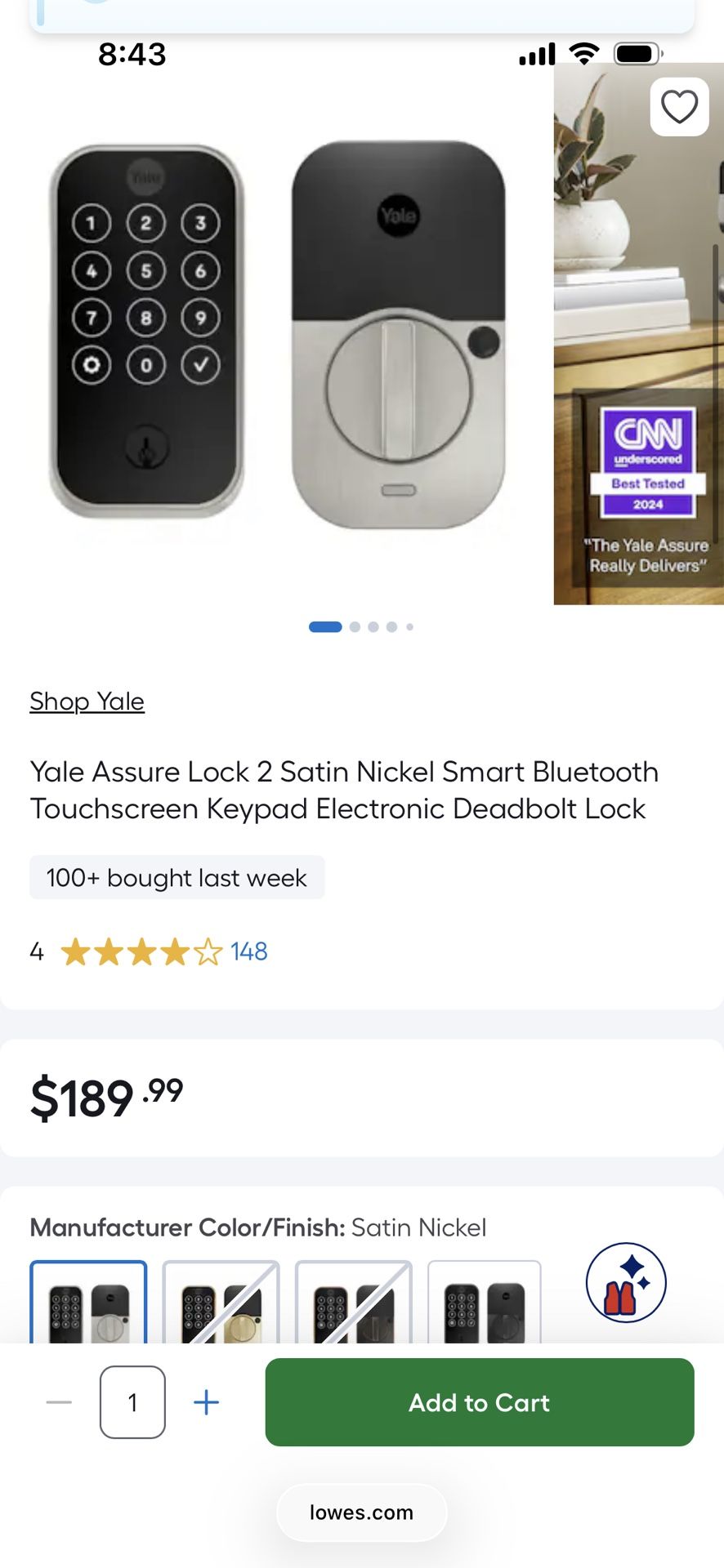Viewport: 724px width, 1568px height.
Task: Choose the crossed-out brass finish swatch
Action: click(x=221, y=1303)
